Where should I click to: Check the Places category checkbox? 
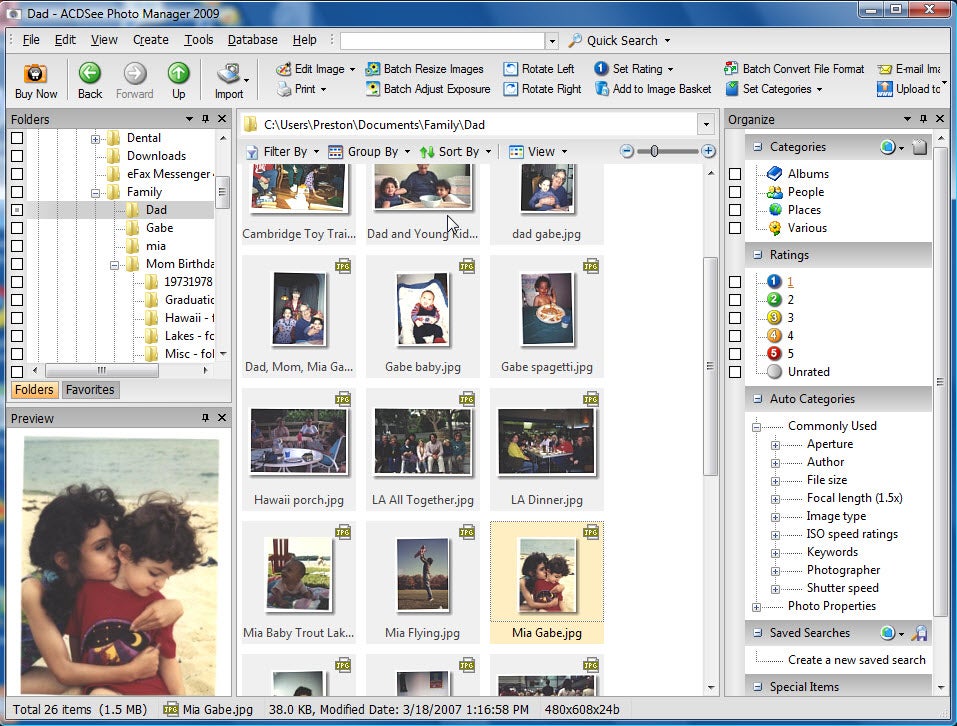[x=735, y=210]
